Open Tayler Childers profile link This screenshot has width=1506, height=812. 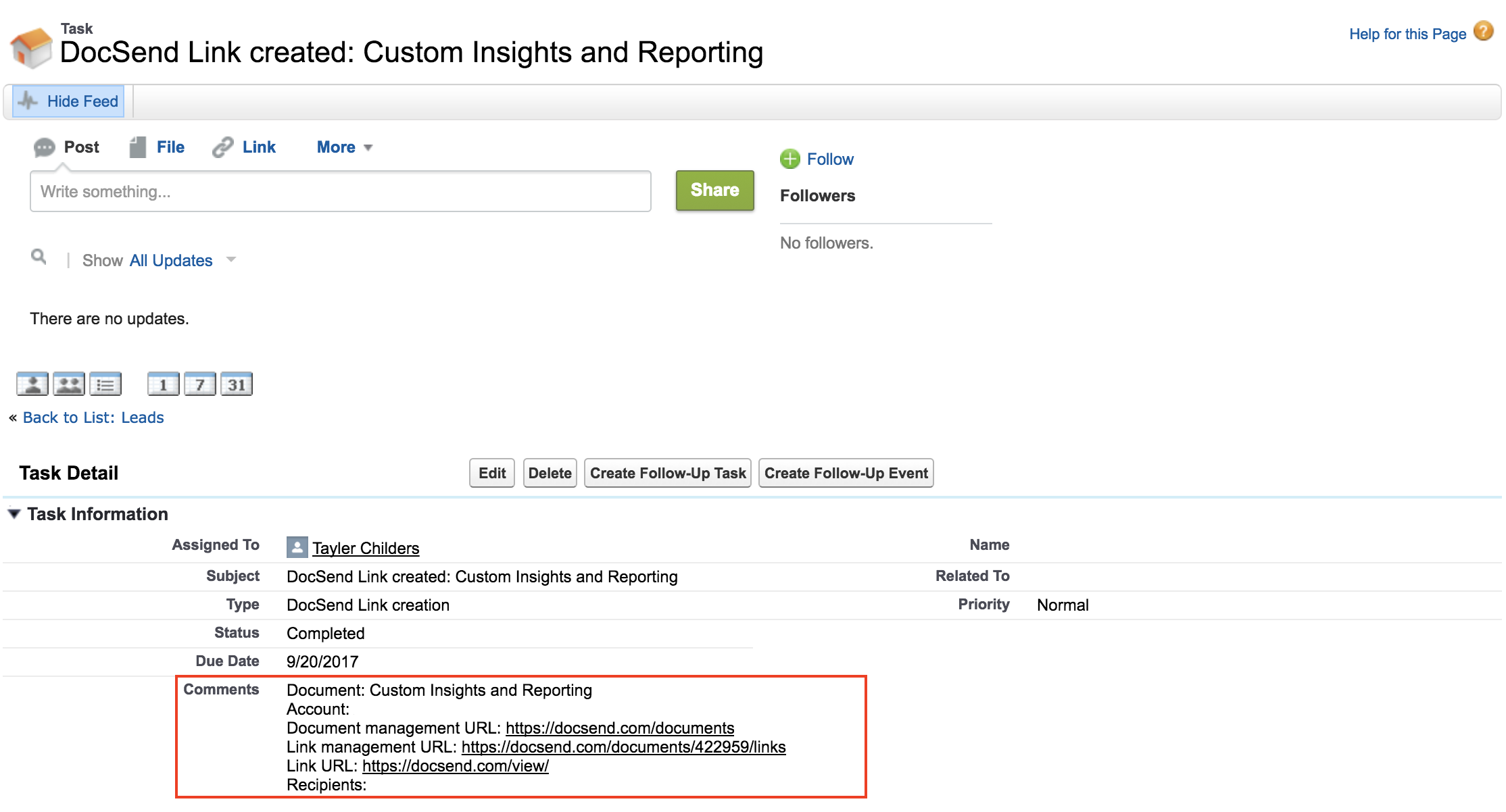[x=366, y=548]
